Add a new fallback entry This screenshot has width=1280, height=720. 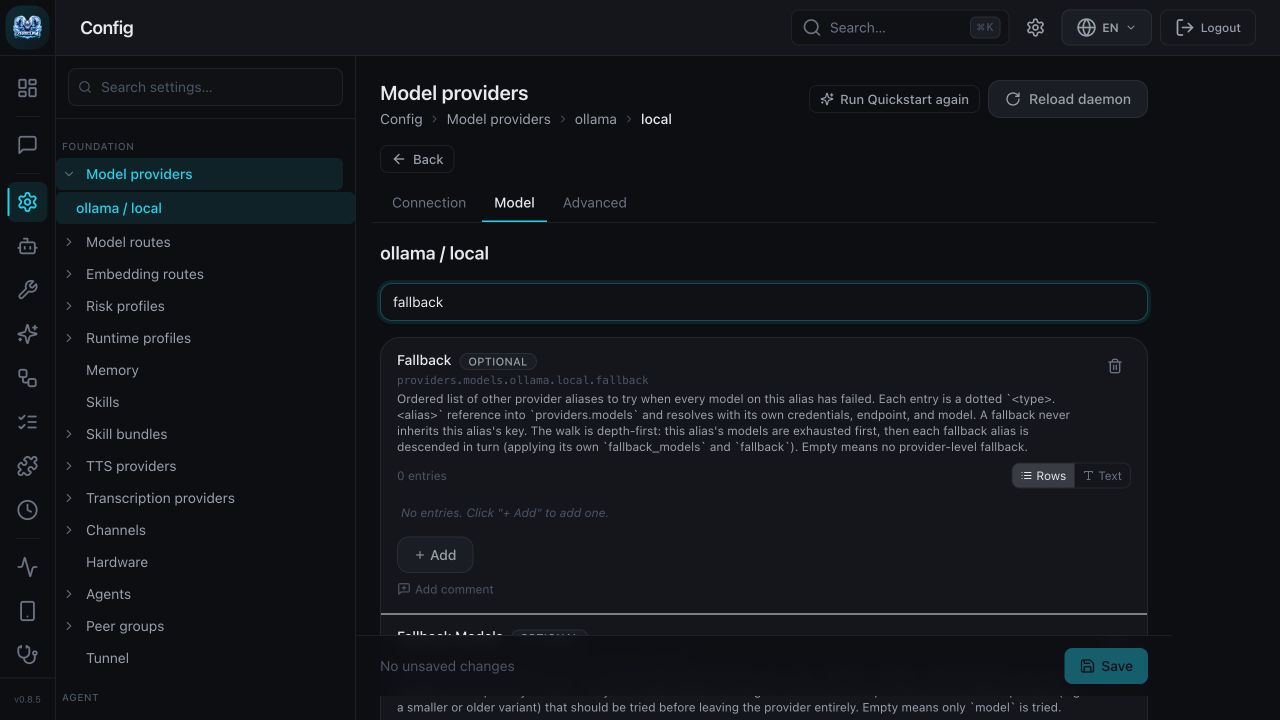click(435, 555)
